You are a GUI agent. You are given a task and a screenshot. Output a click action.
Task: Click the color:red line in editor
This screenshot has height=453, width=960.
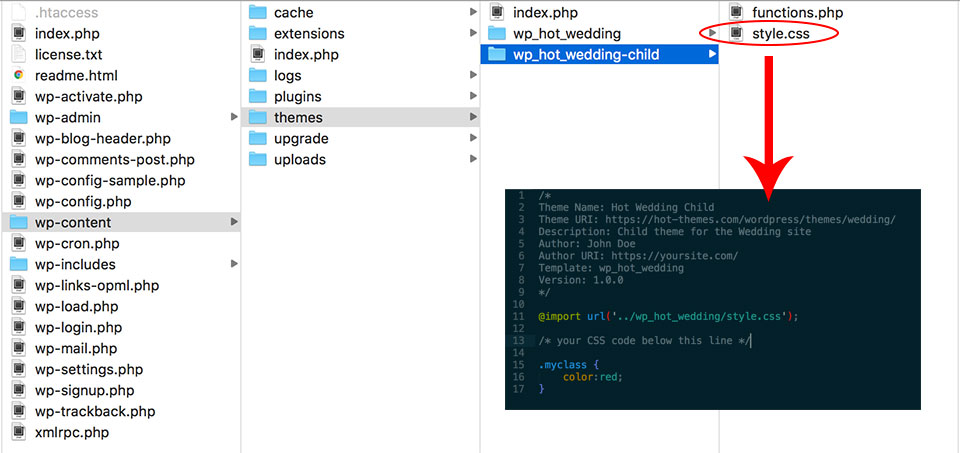pos(593,377)
